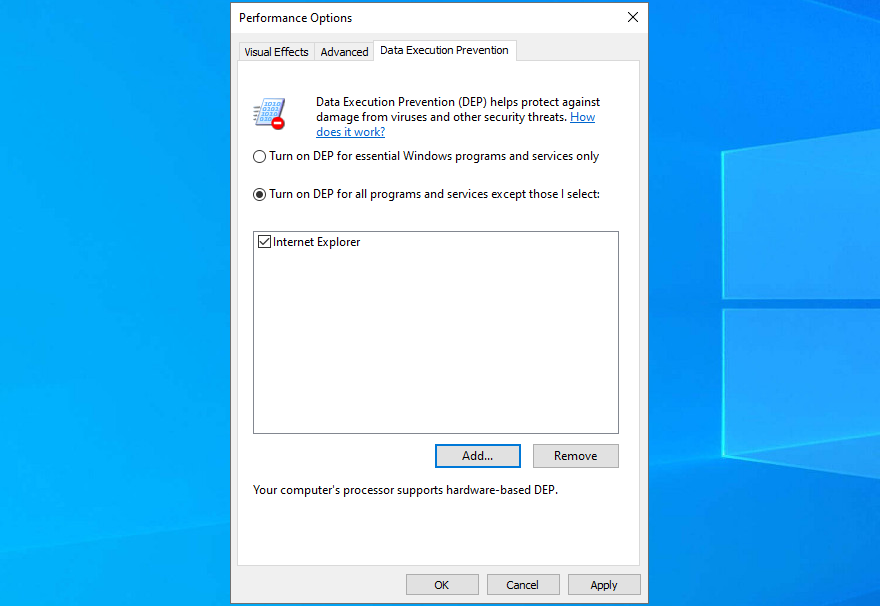Screen dimensions: 880x606
Task: Switch to the Advanced tab
Action: [344, 51]
